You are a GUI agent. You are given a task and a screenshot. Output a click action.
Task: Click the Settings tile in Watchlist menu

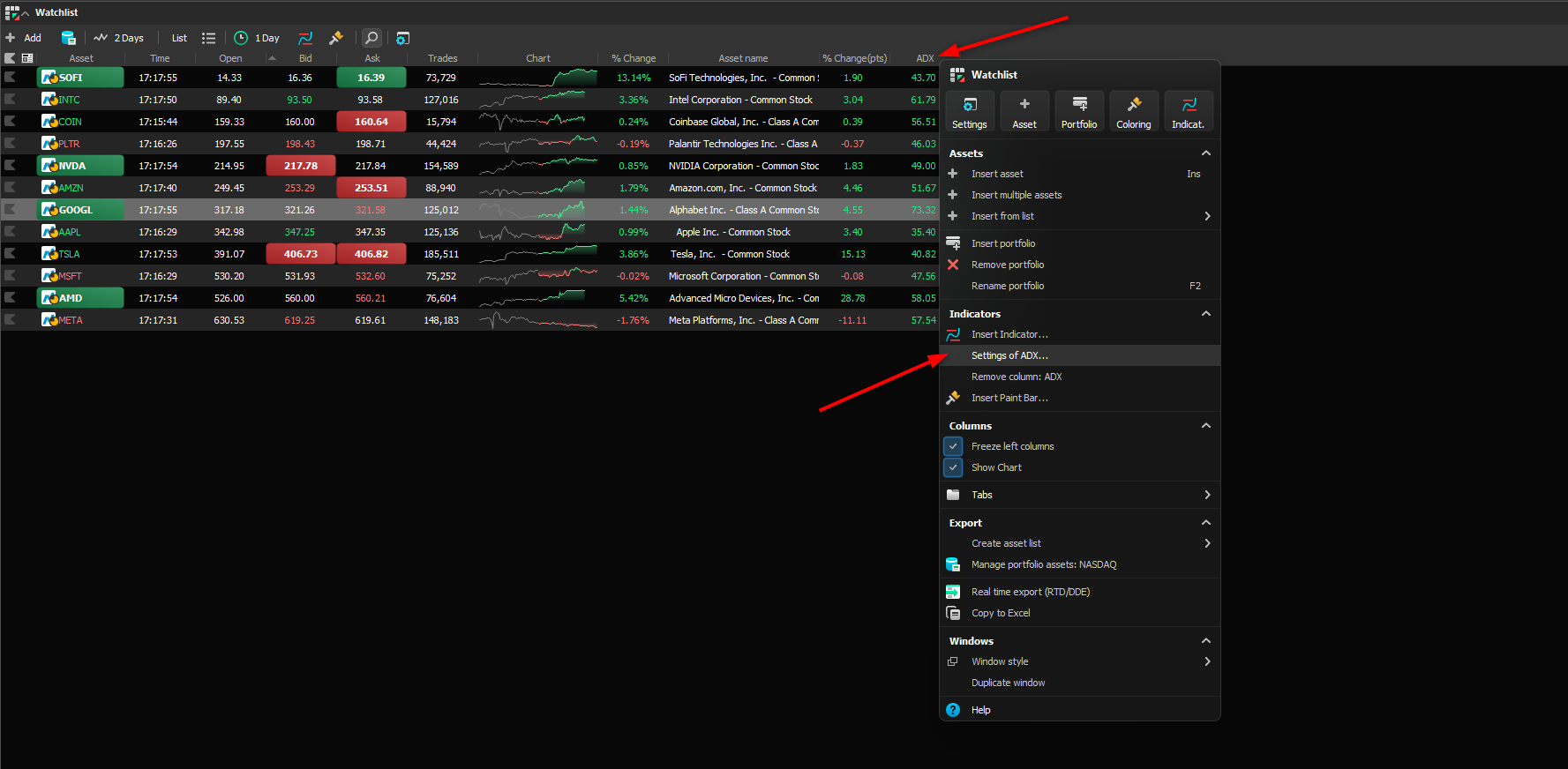(x=970, y=112)
